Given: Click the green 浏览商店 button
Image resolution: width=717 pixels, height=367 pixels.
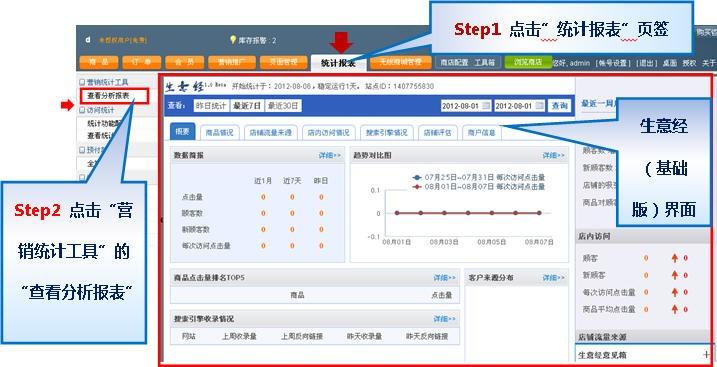Looking at the screenshot, I should point(528,63).
